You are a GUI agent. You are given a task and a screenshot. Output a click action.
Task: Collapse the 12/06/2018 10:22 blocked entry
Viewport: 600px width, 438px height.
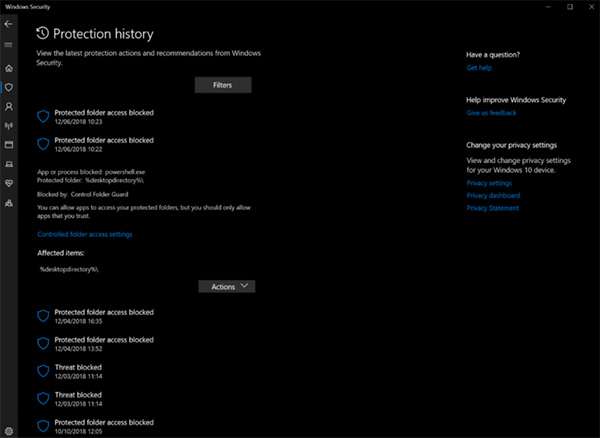103,145
